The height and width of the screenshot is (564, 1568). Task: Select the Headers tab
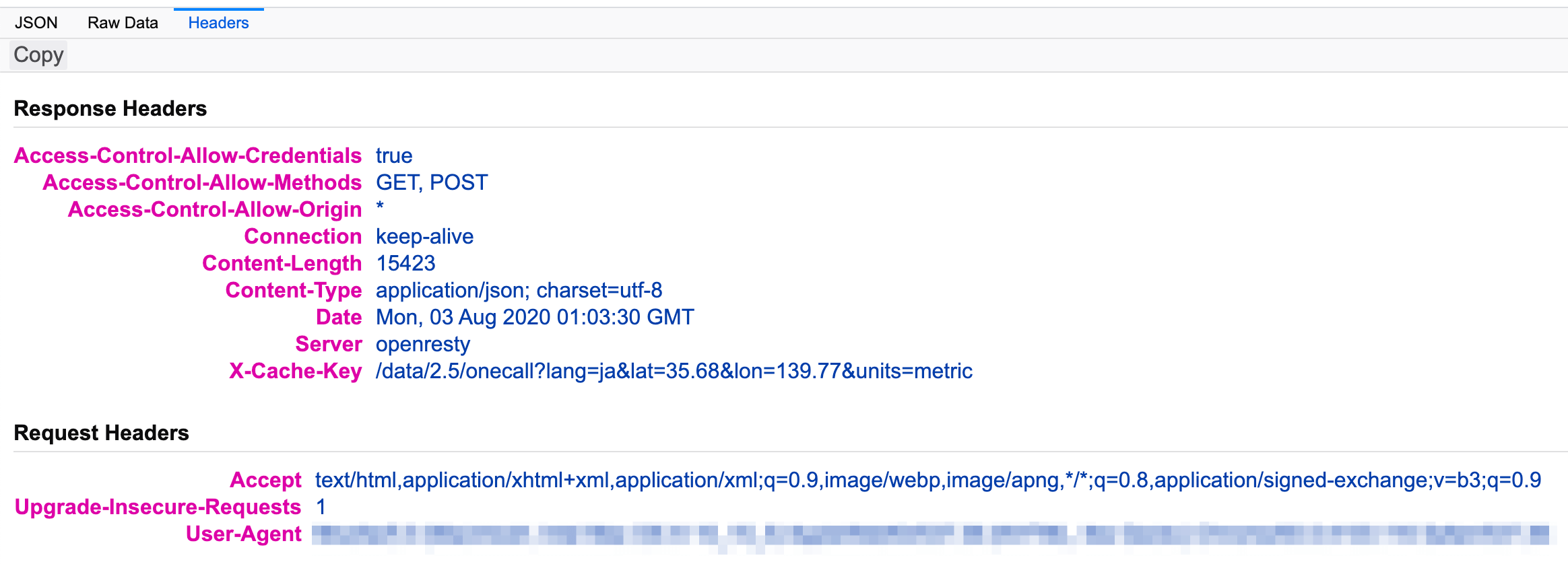(x=218, y=22)
